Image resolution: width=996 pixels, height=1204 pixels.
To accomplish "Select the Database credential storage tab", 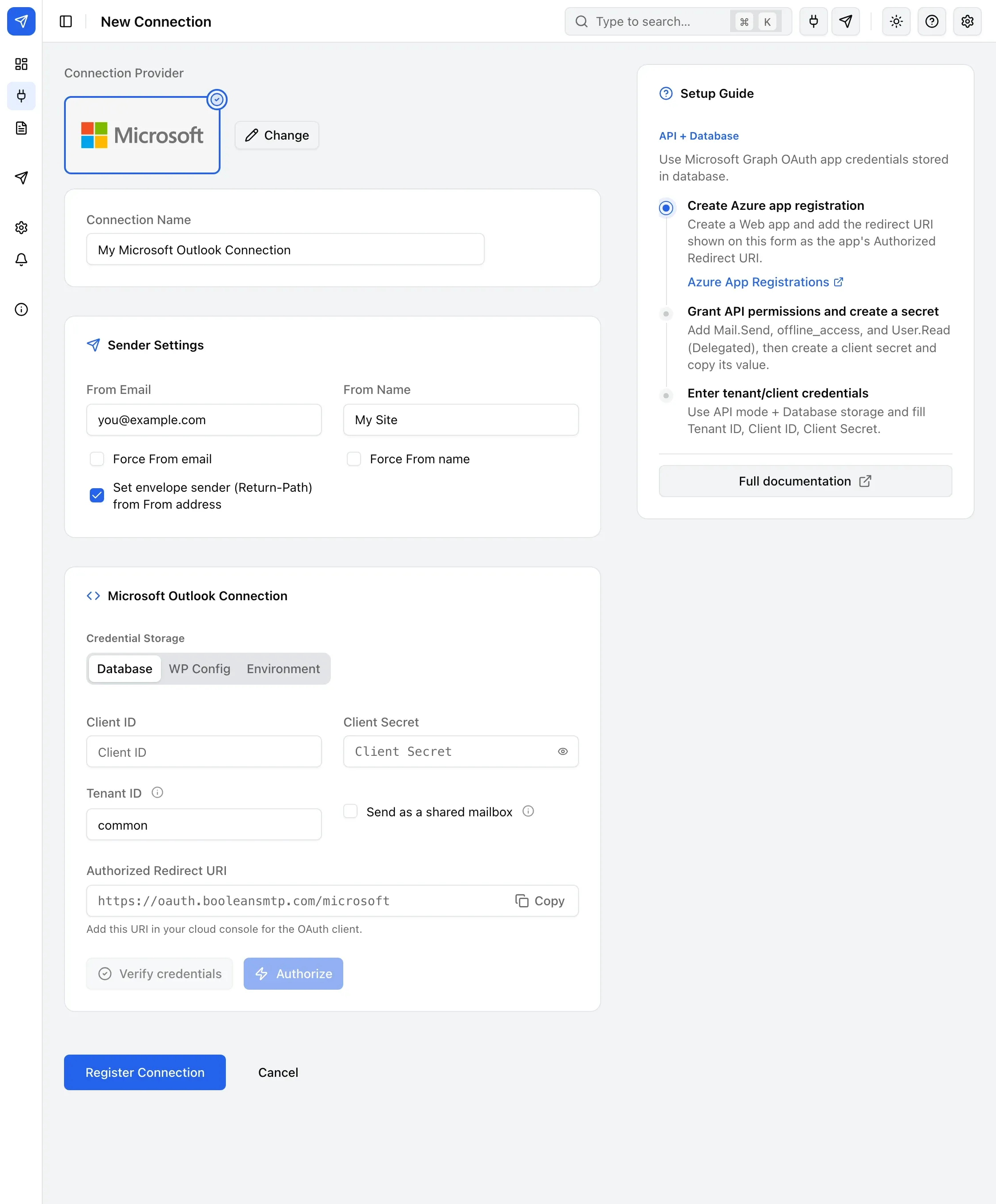I will coord(124,669).
